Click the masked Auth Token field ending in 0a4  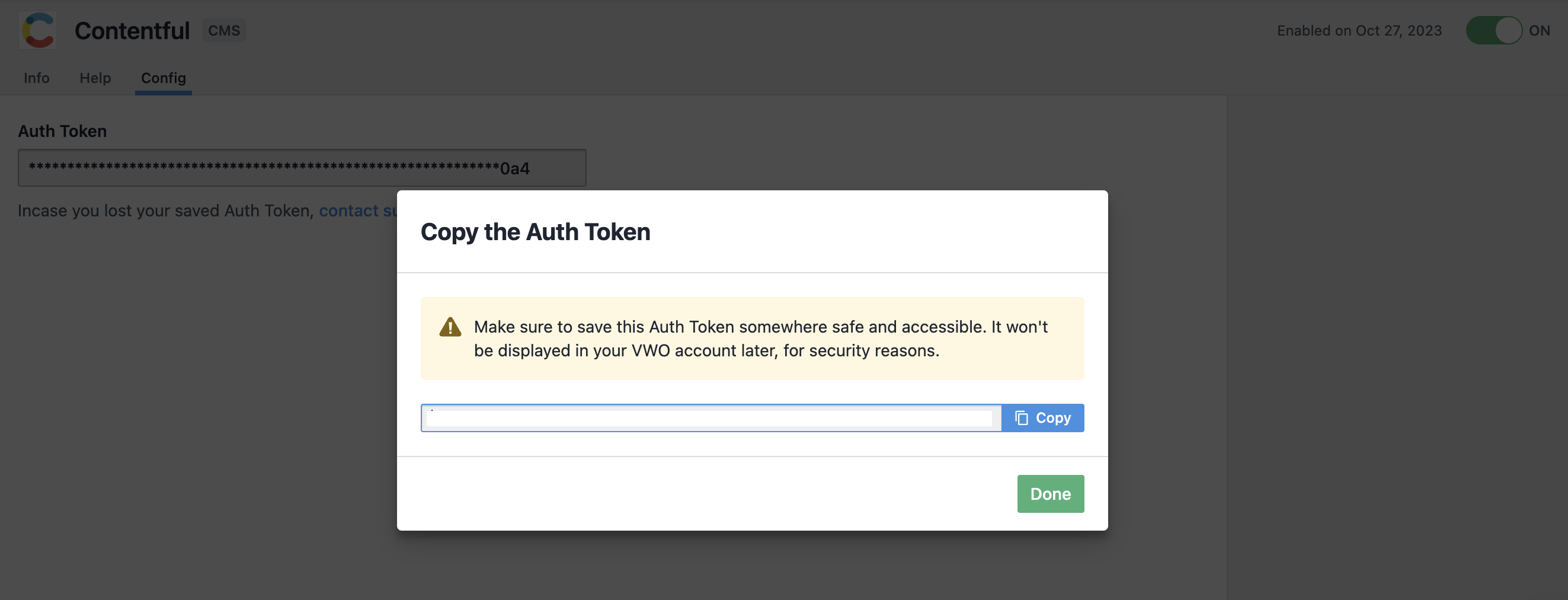302,168
